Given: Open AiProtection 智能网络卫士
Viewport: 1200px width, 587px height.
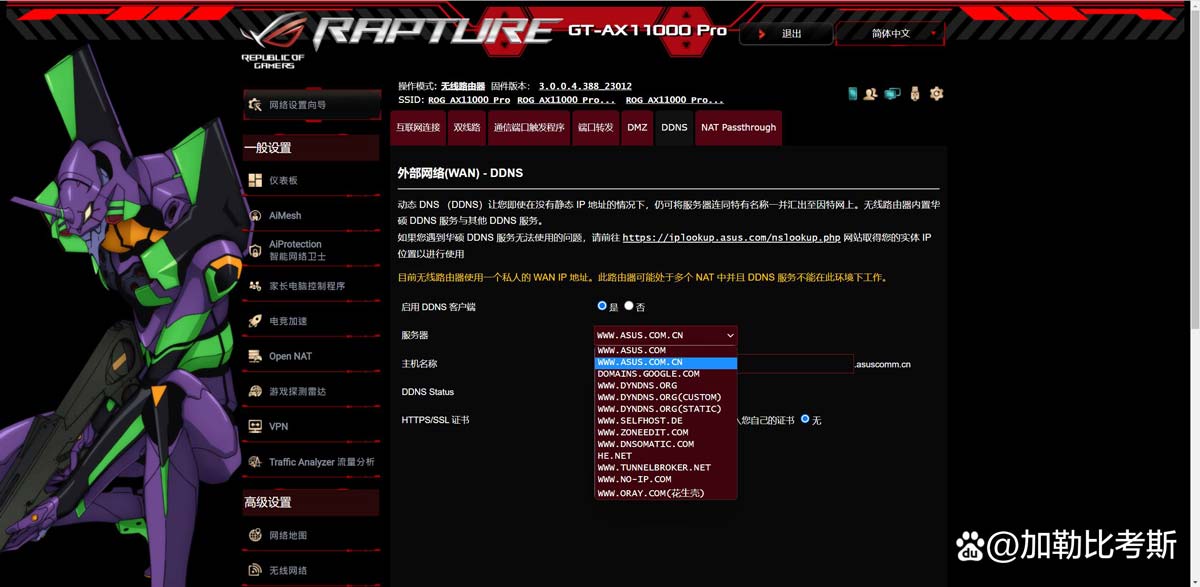Looking at the screenshot, I should 311,250.
